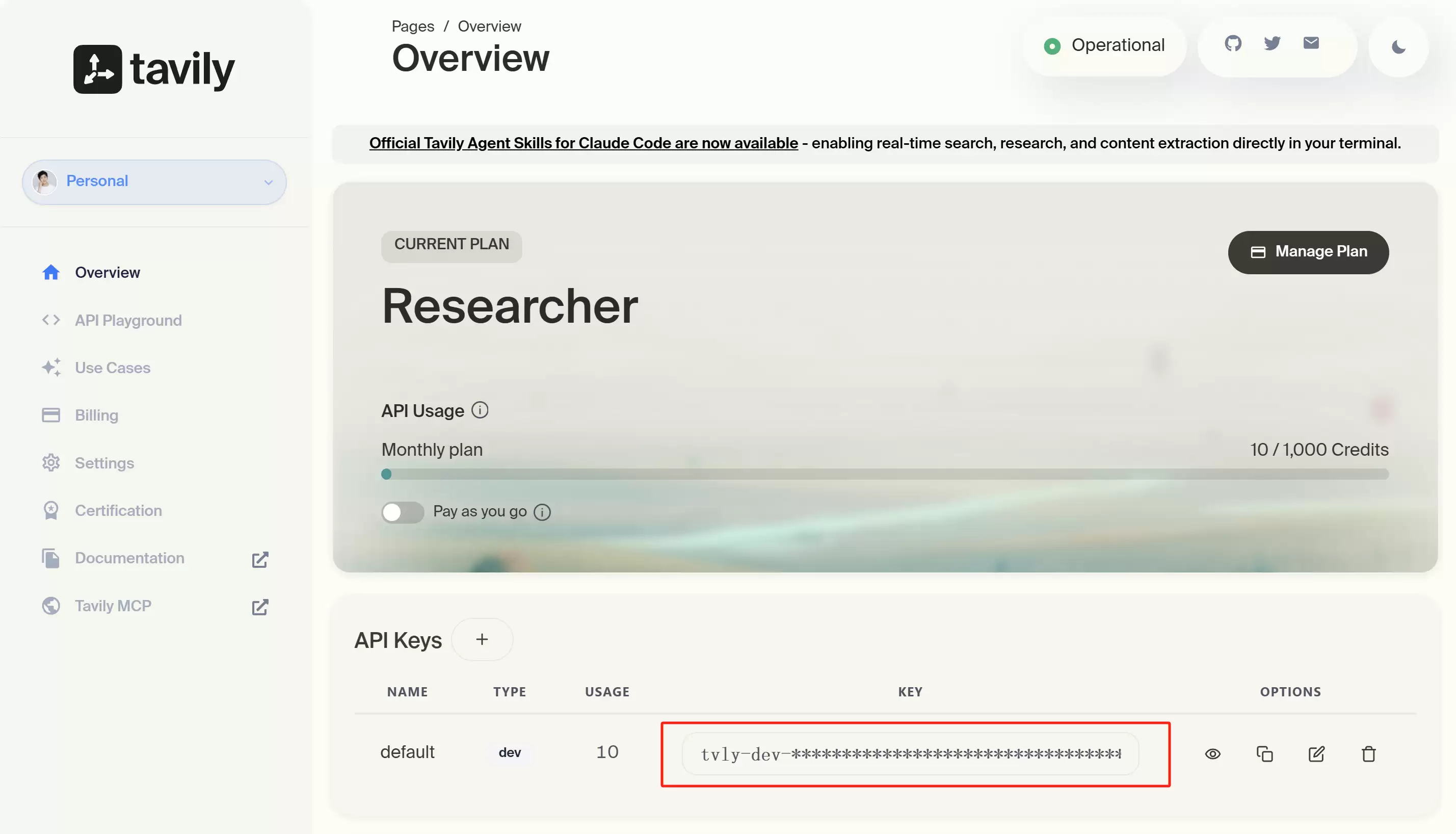1456x834 pixels.
Task: Click the info icon beside Pay as you go
Action: (x=542, y=512)
